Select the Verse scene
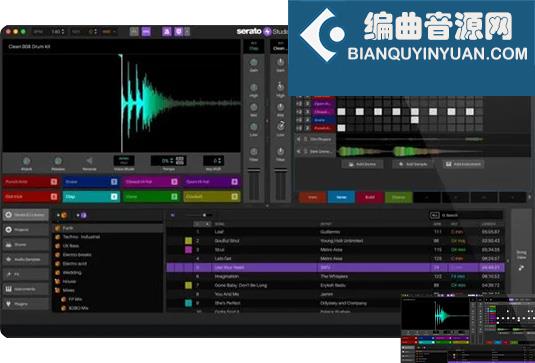535x363 pixels. (341, 197)
